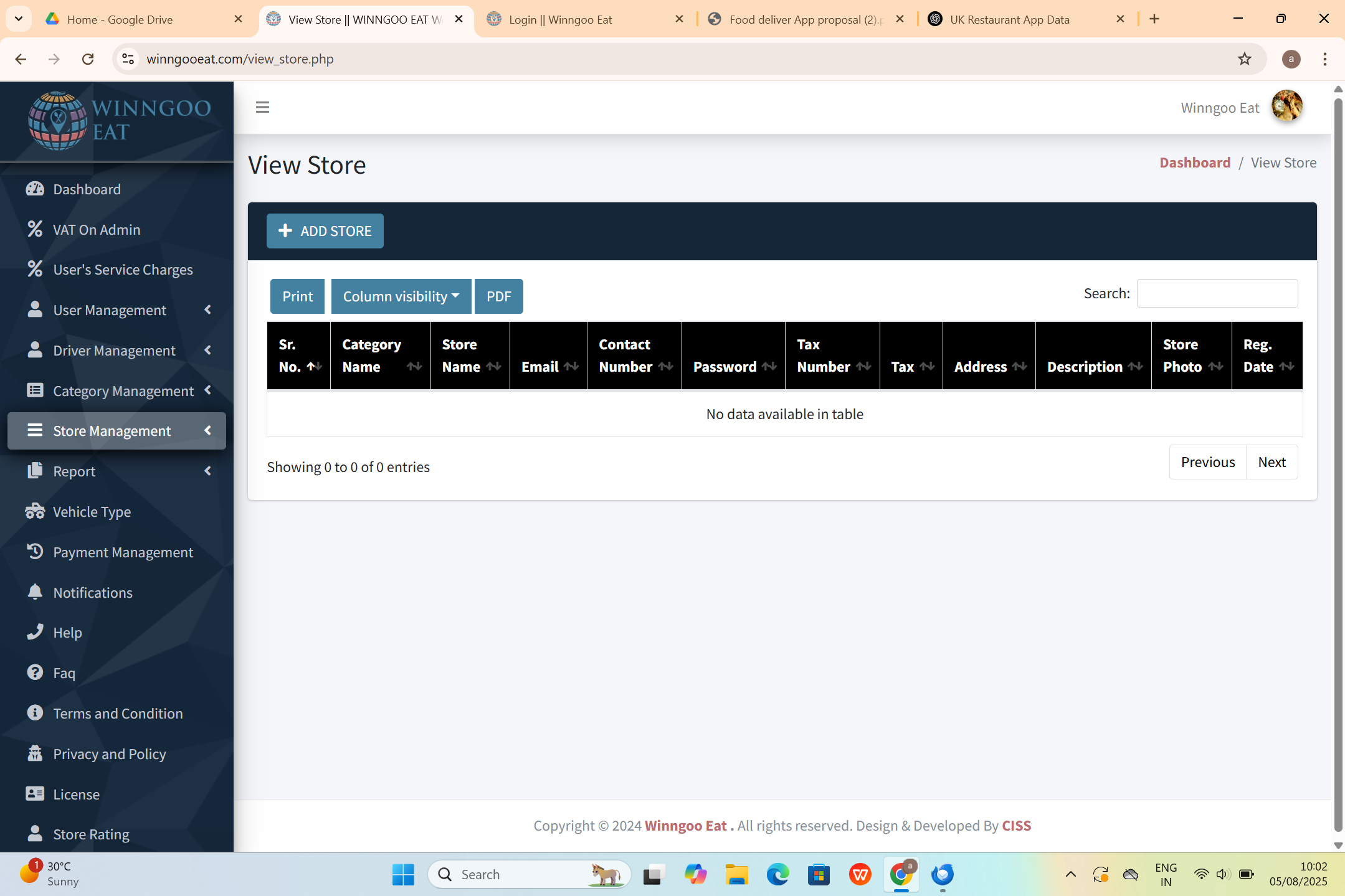The width and height of the screenshot is (1345, 896).
Task: Click the Notifications bell icon
Action: point(35,592)
